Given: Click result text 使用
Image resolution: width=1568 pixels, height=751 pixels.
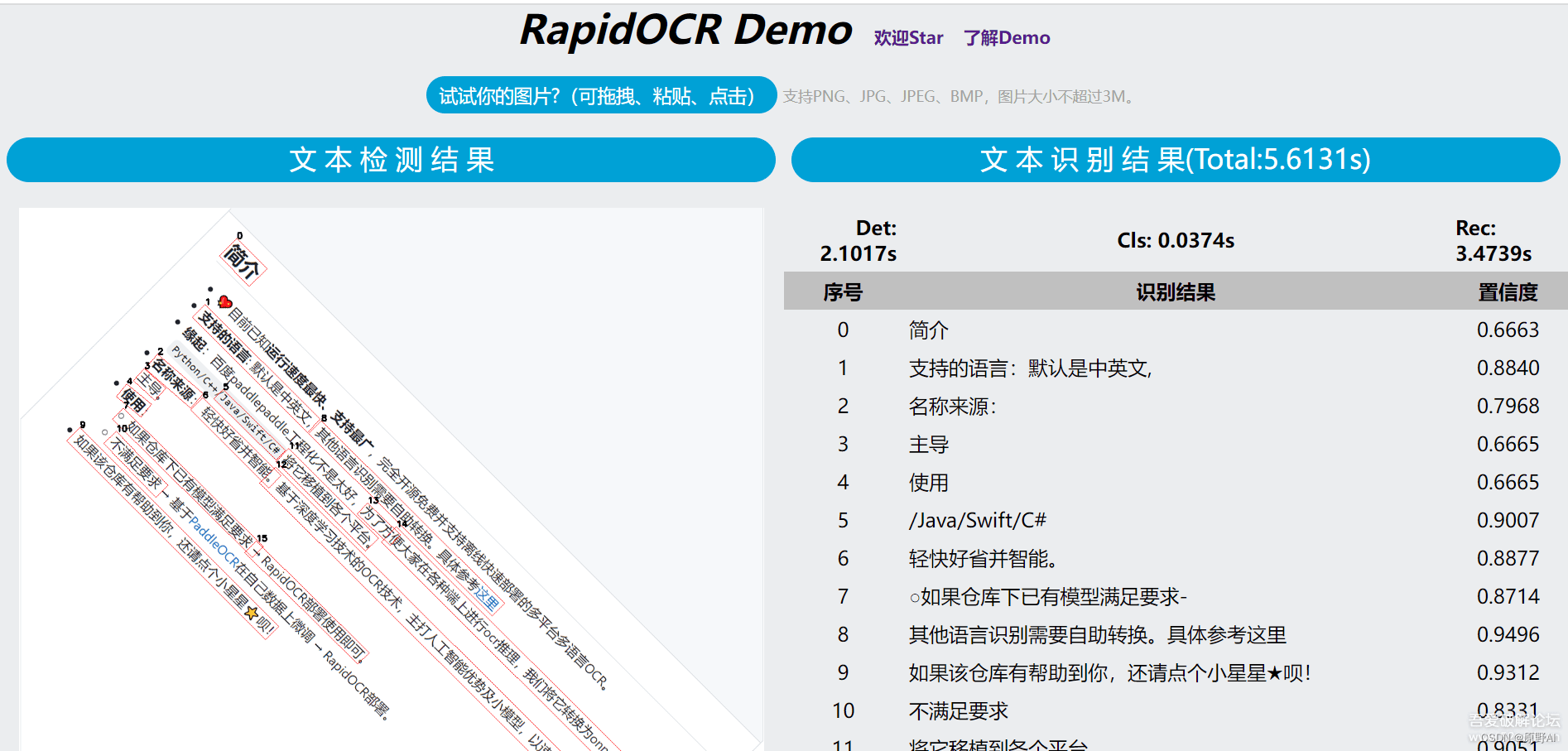Looking at the screenshot, I should 929,483.
